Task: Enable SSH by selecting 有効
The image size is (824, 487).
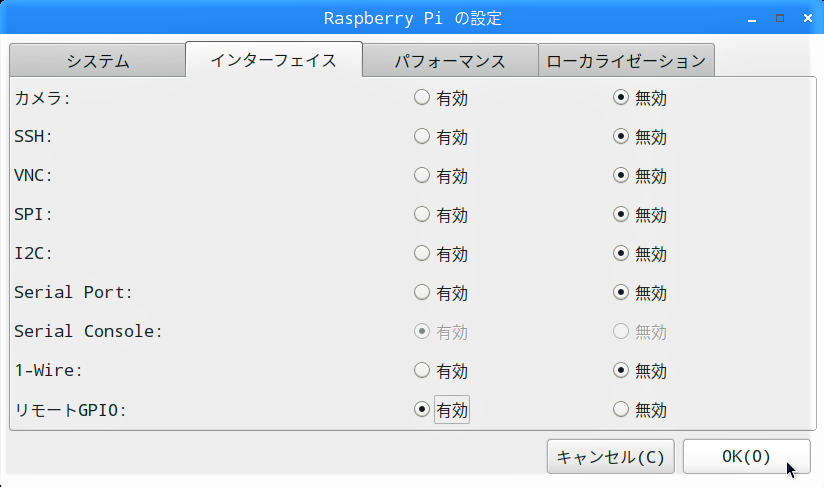Action: [422, 137]
